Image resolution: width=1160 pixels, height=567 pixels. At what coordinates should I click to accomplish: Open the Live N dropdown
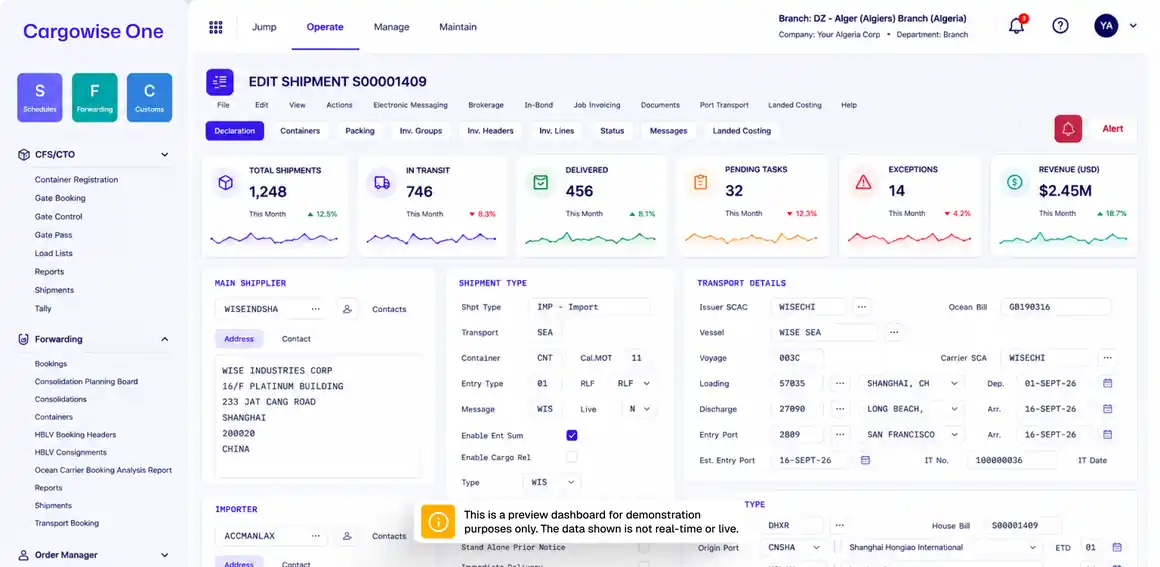pyautogui.click(x=640, y=409)
